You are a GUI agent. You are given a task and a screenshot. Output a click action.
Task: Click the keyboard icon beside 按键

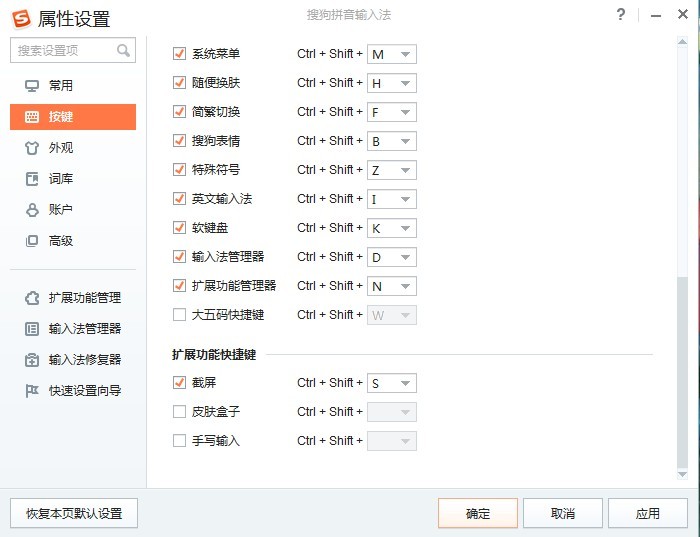pyautogui.click(x=32, y=117)
